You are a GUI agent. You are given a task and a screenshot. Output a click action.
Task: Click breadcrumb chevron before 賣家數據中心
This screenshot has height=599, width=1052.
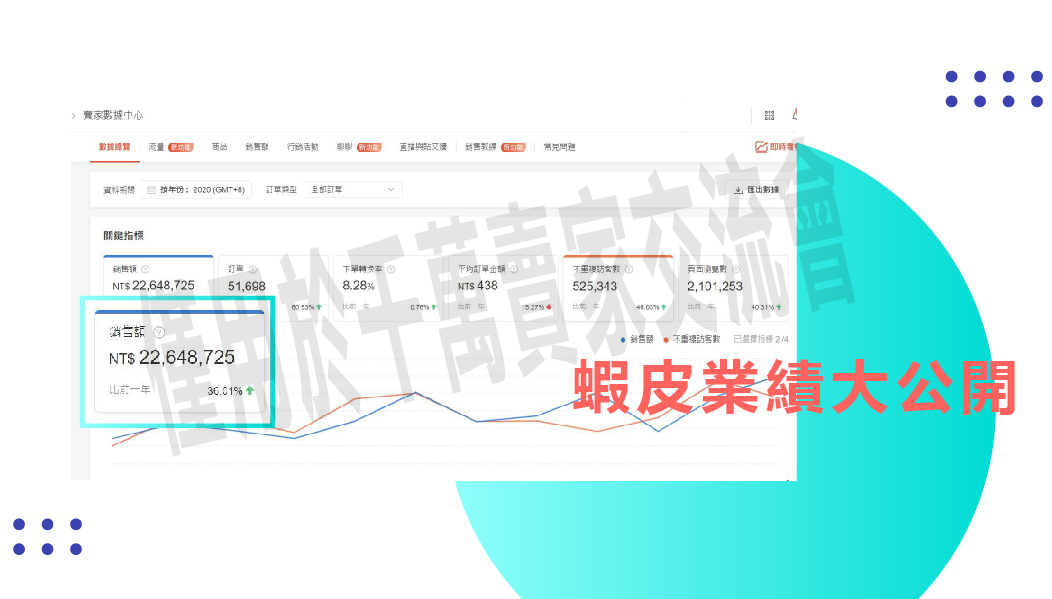coord(74,116)
